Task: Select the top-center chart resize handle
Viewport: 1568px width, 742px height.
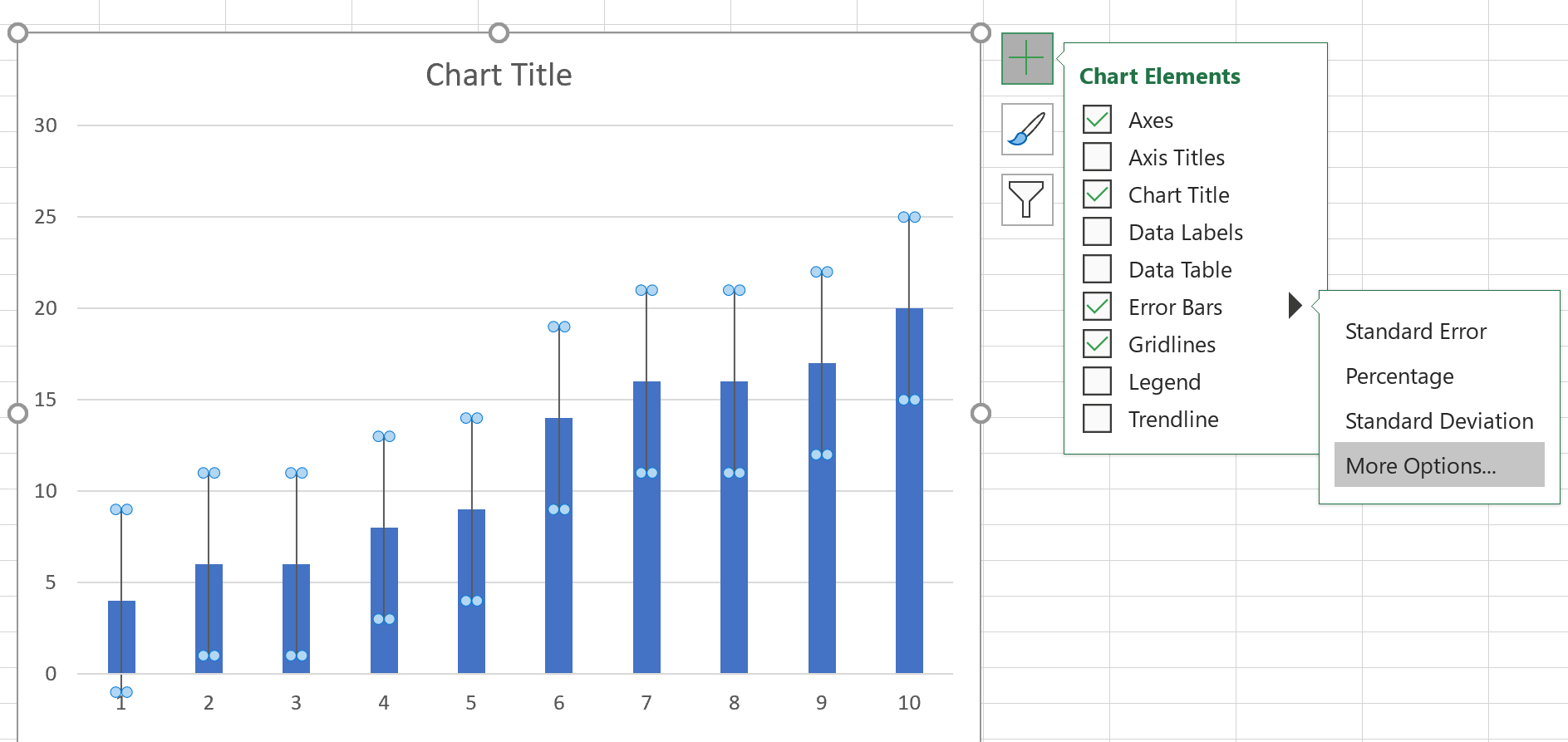Action: click(x=499, y=32)
